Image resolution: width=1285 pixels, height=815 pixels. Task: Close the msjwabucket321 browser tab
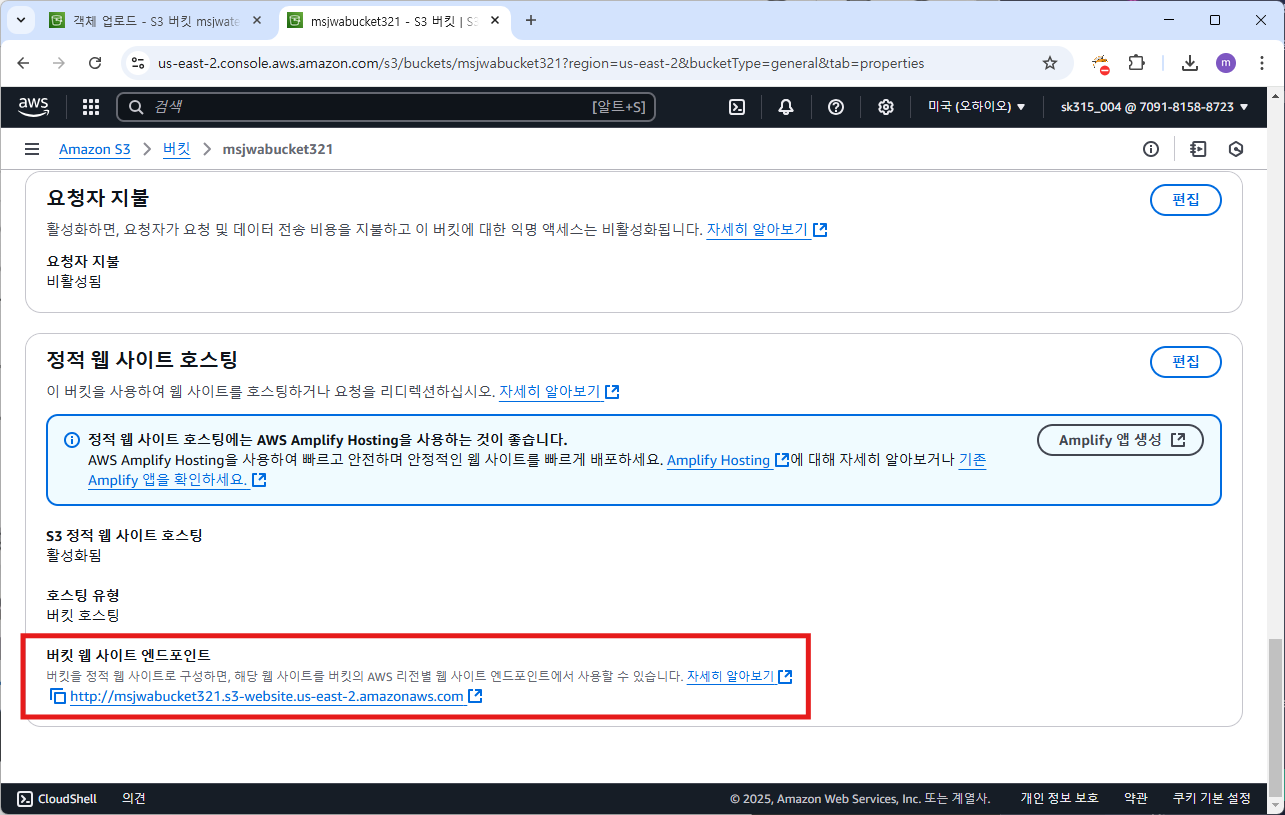(x=494, y=20)
